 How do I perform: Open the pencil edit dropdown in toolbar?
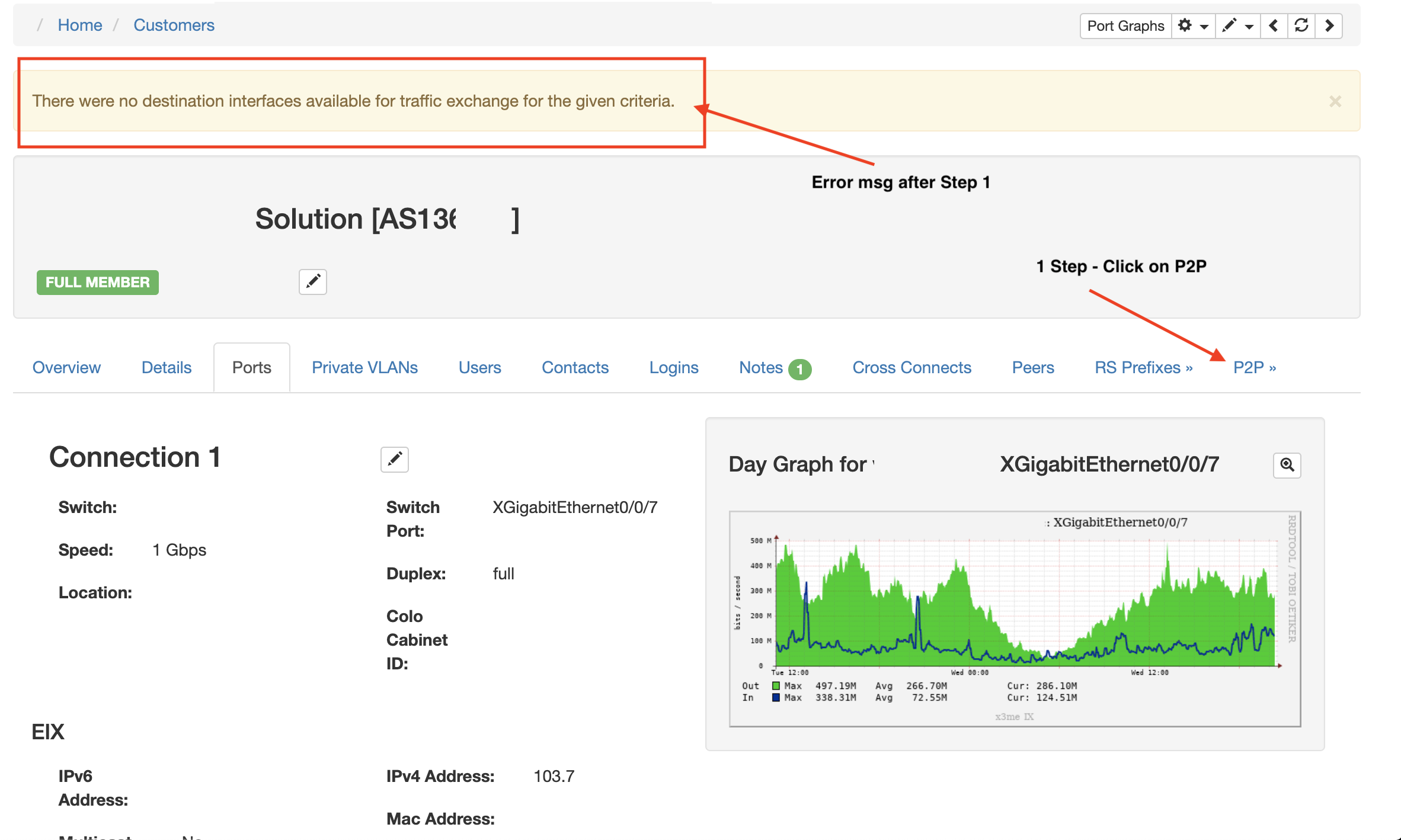click(x=1237, y=26)
